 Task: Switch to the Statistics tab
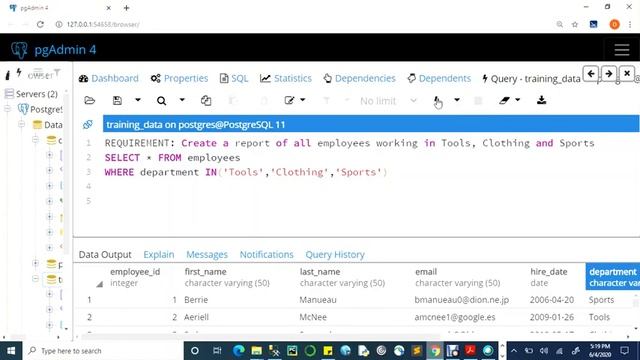pyautogui.click(x=286, y=78)
